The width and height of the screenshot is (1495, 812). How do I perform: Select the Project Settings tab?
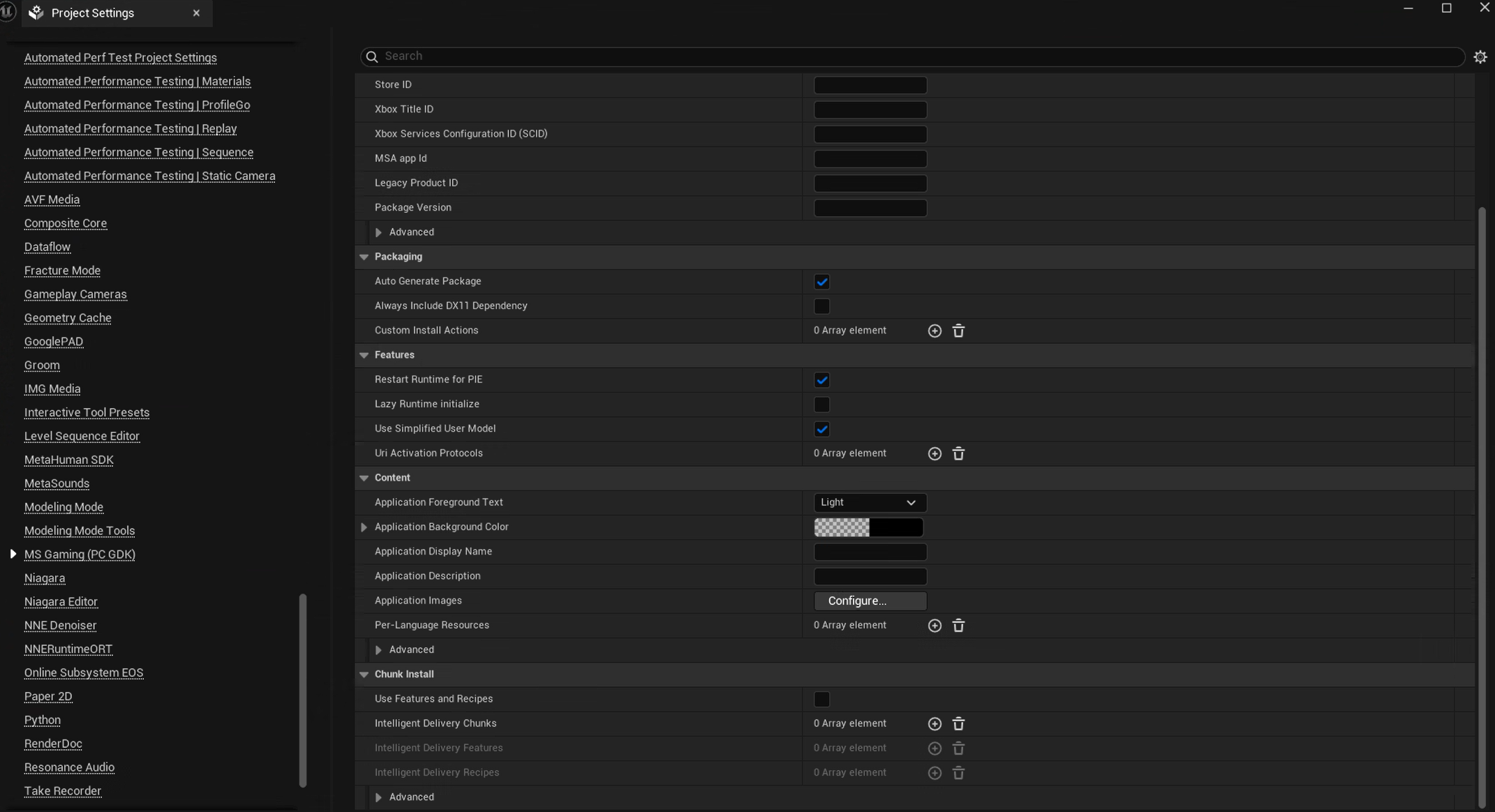[x=93, y=13]
